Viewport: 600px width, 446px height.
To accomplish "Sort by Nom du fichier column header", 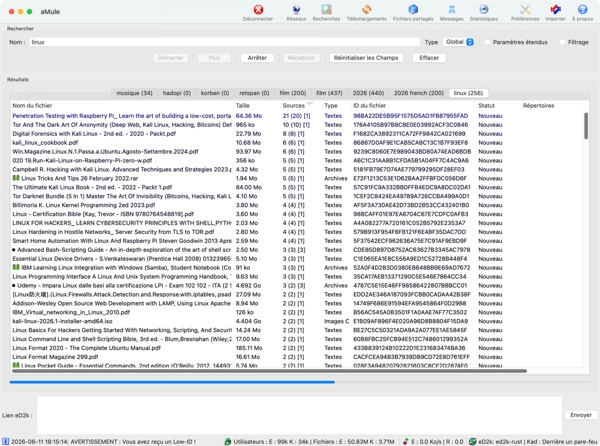I will click(122, 106).
